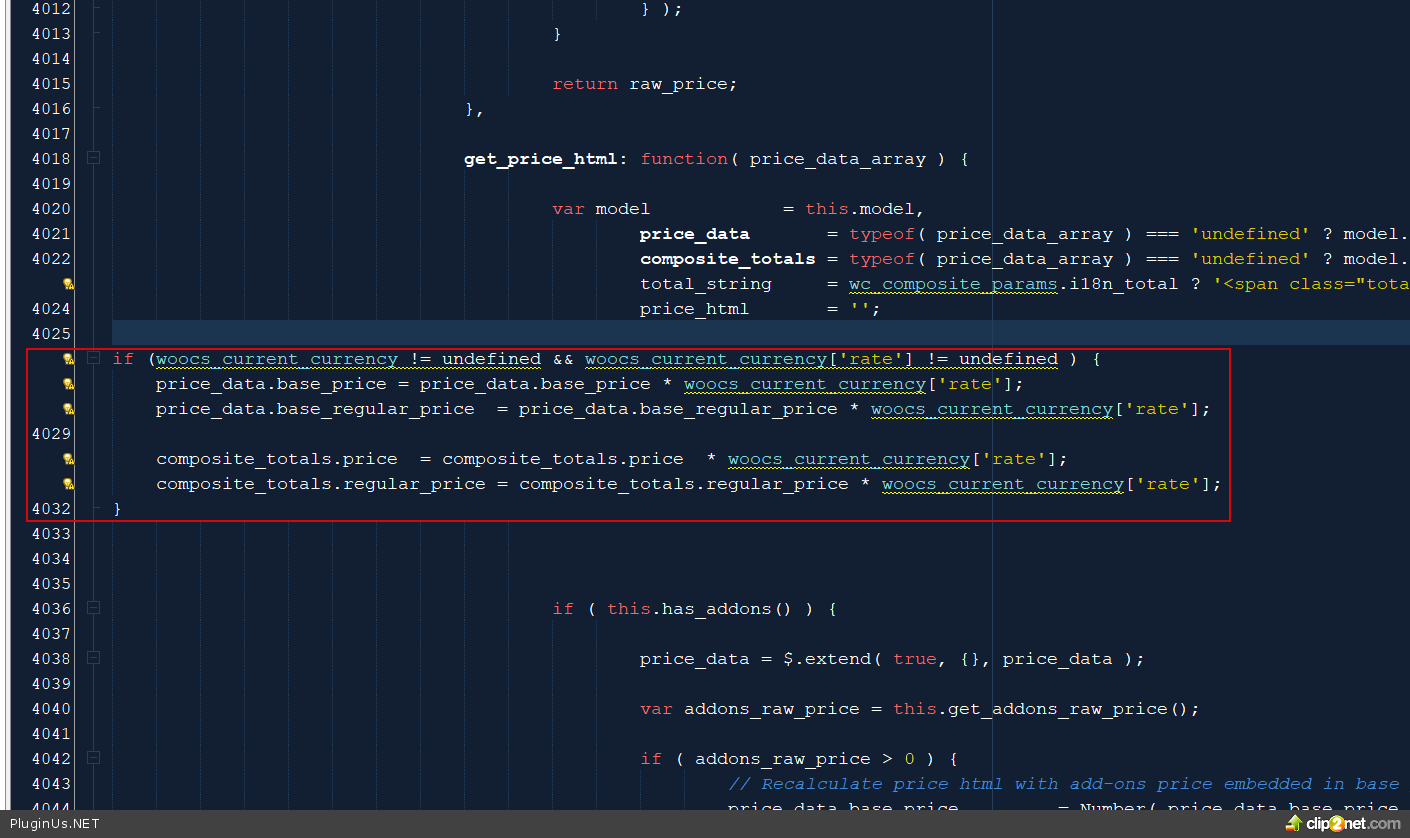Click the empty highlighted line 4025
1410x838 pixels.
click(760, 334)
